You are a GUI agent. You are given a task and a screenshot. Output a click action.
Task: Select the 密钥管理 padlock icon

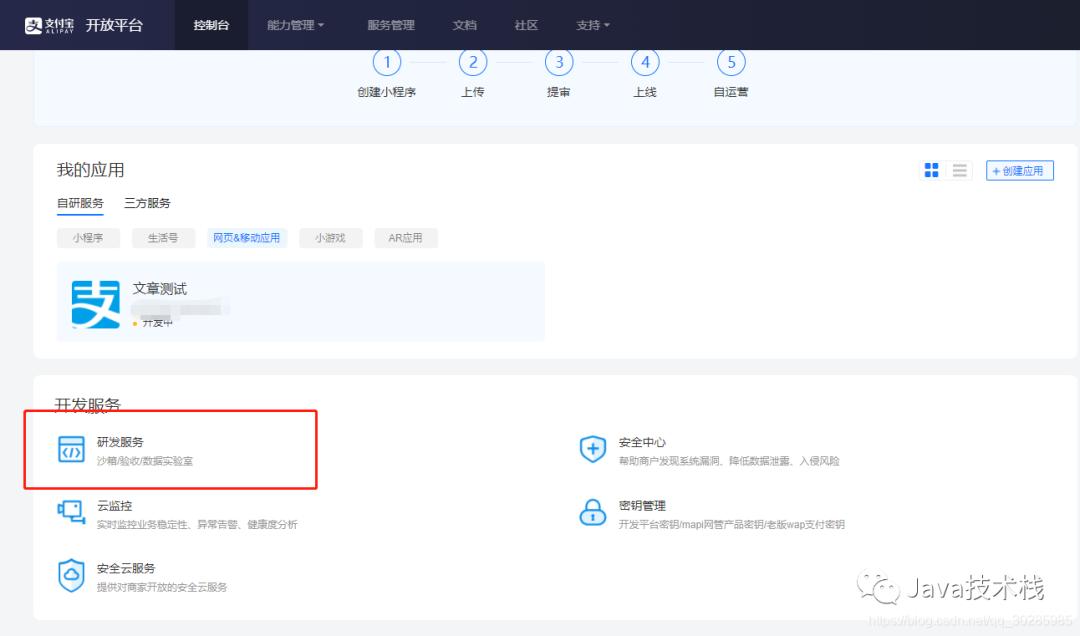tap(593, 511)
